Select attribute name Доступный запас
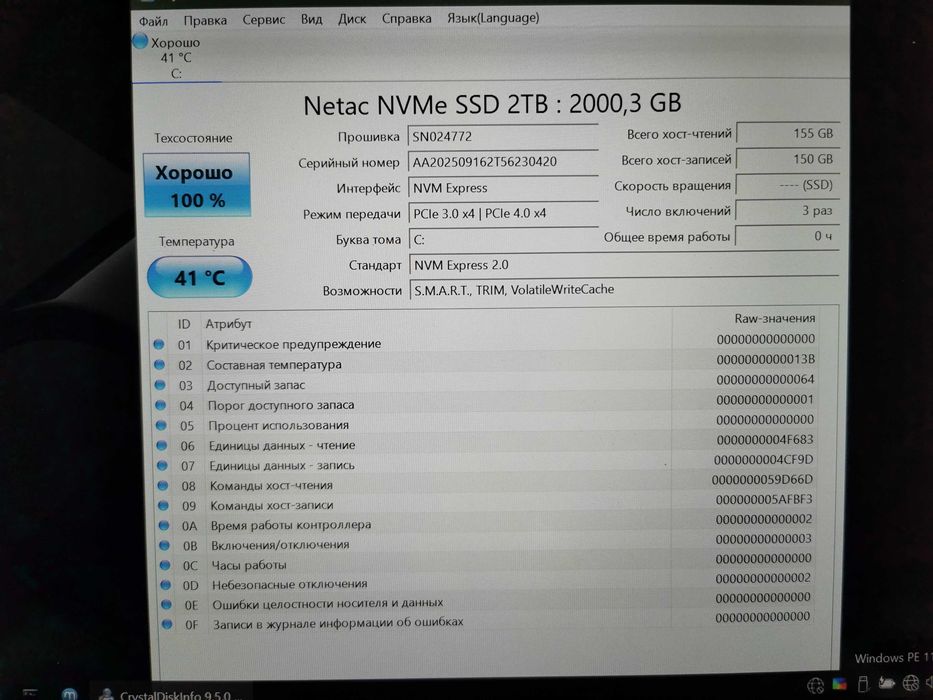 click(x=256, y=385)
